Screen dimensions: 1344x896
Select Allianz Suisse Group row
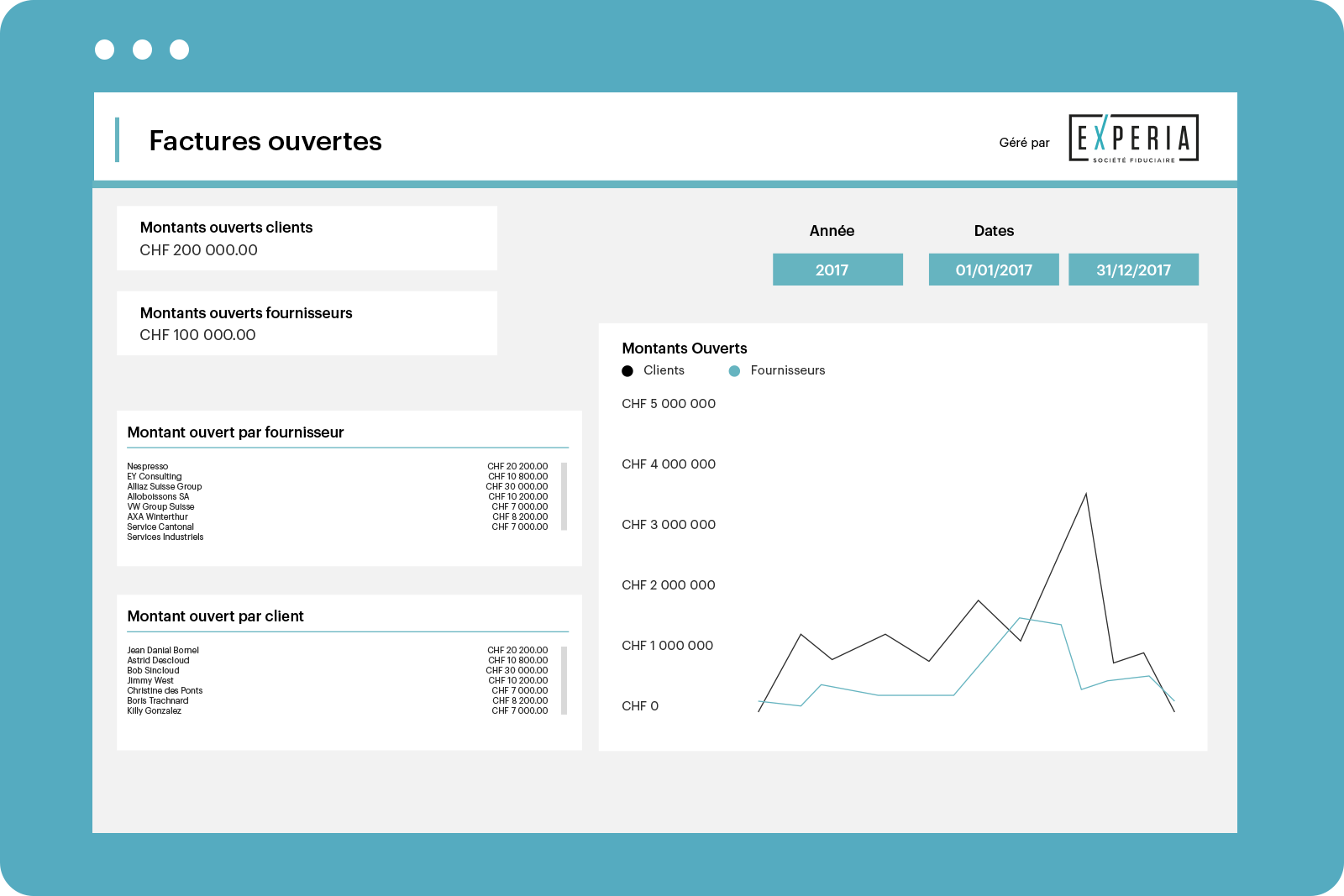338,486
